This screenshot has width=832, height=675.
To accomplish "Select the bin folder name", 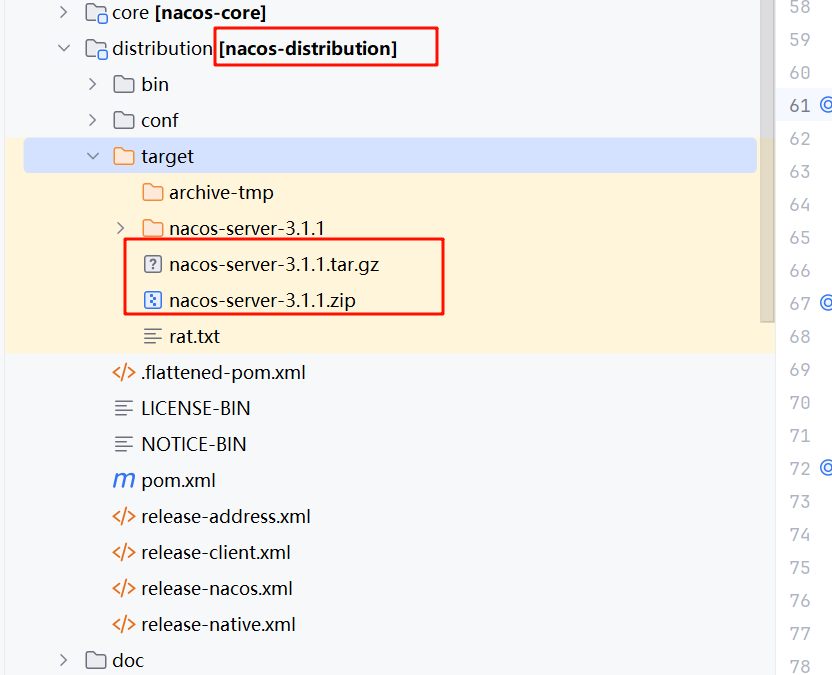I will (x=155, y=84).
